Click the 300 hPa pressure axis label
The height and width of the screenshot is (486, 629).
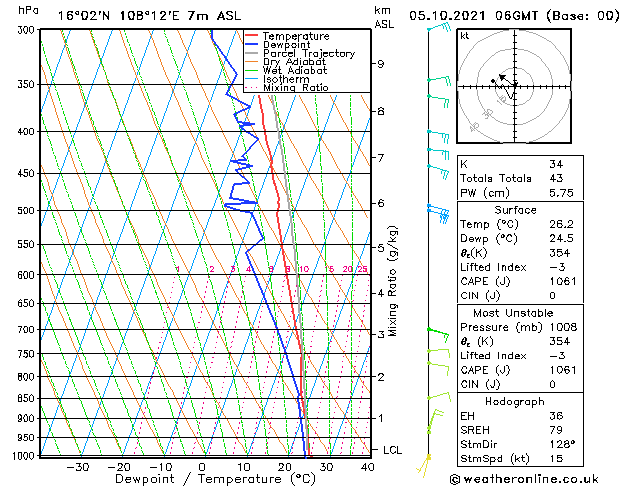(x=28, y=30)
